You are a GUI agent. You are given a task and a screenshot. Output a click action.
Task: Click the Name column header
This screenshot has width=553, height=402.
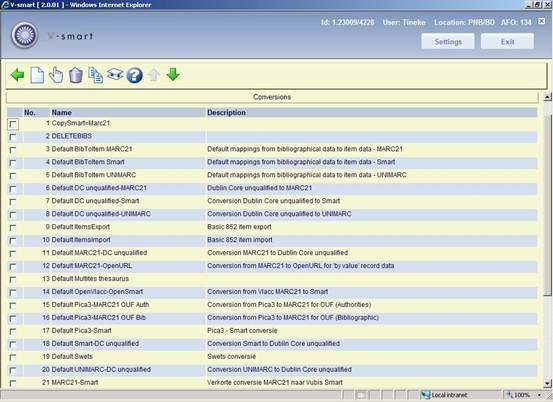[x=61, y=112]
